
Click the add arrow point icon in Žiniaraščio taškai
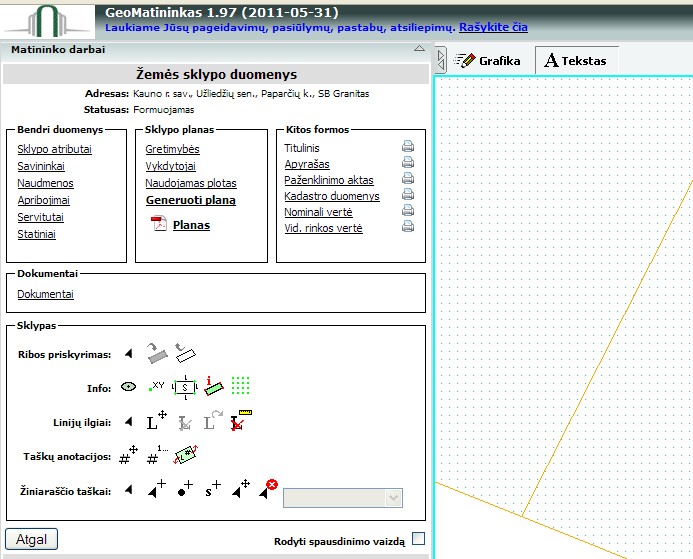157,489
